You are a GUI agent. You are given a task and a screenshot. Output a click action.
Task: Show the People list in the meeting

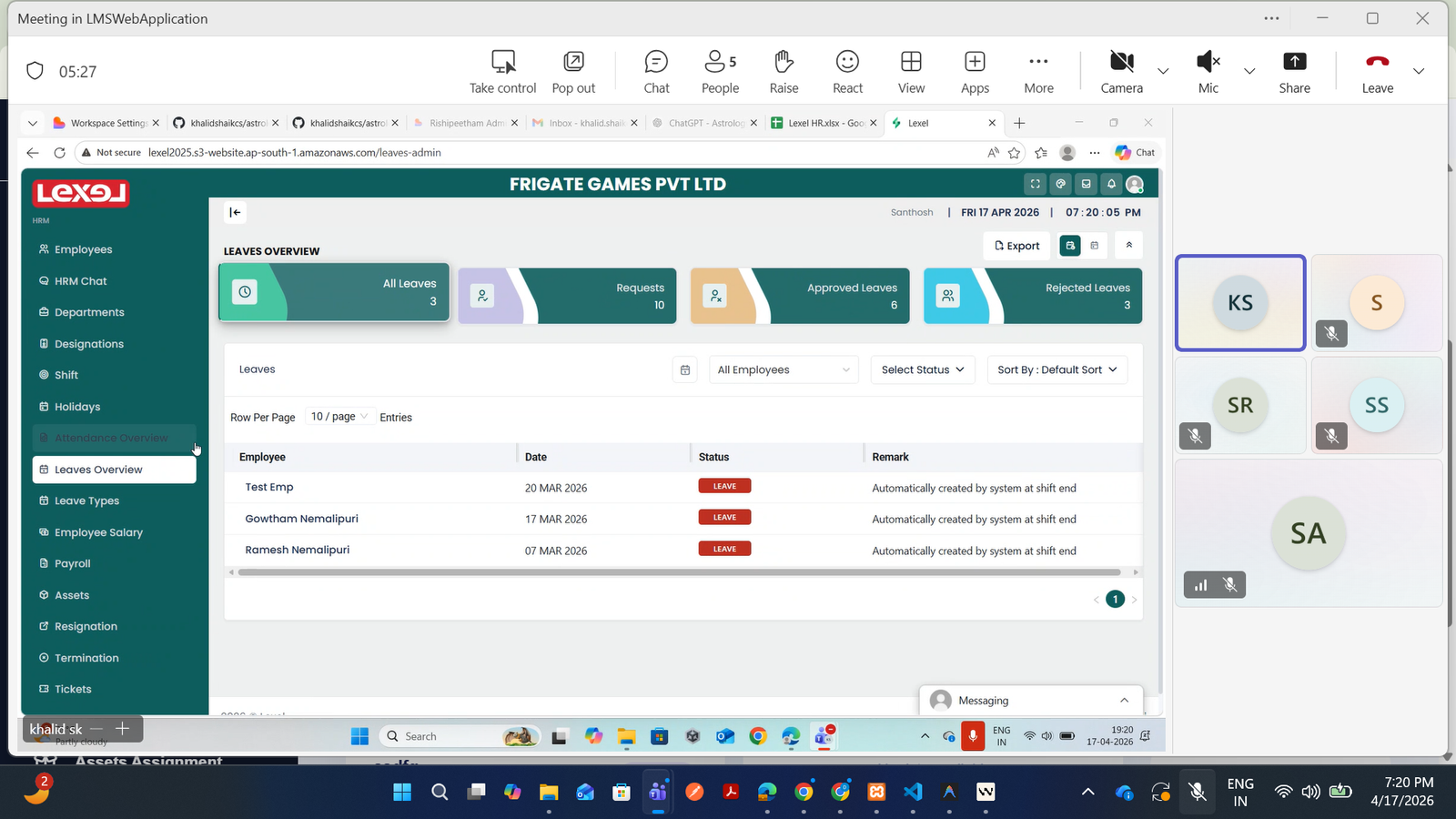click(720, 71)
